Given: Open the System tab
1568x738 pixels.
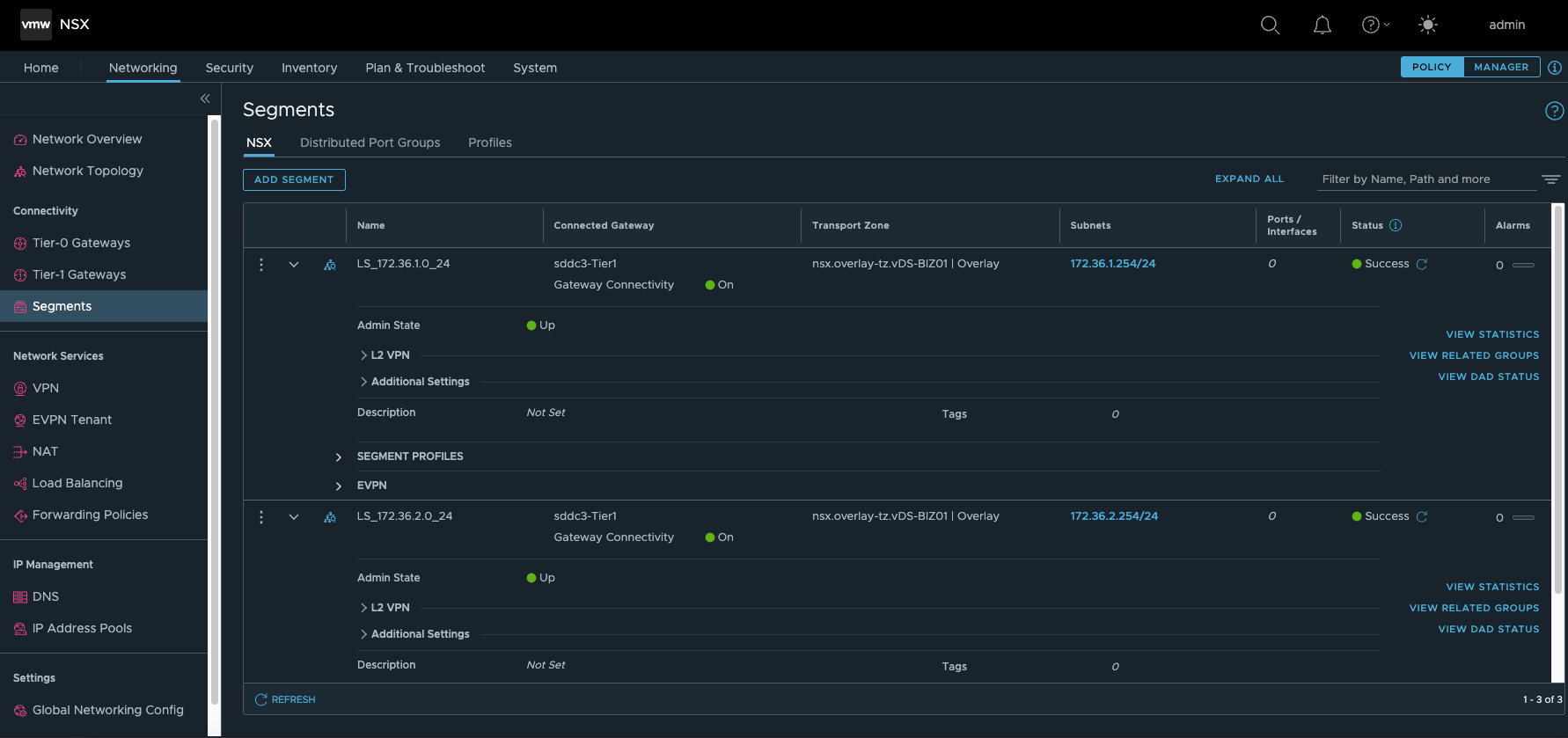Looking at the screenshot, I should 535,68.
